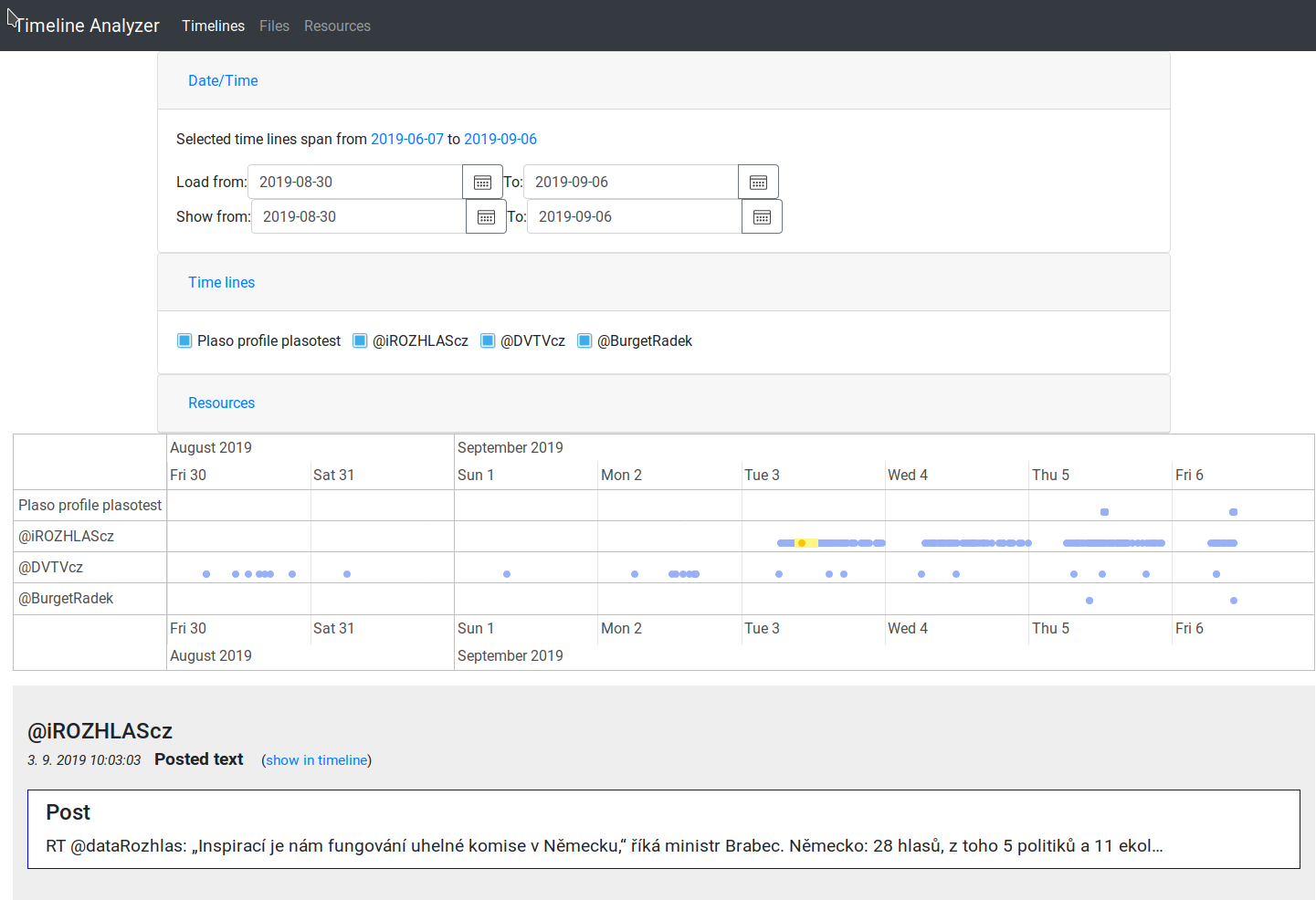Click the September 2019 top axis label
This screenshot has height=900, width=1316.
pyautogui.click(x=510, y=447)
